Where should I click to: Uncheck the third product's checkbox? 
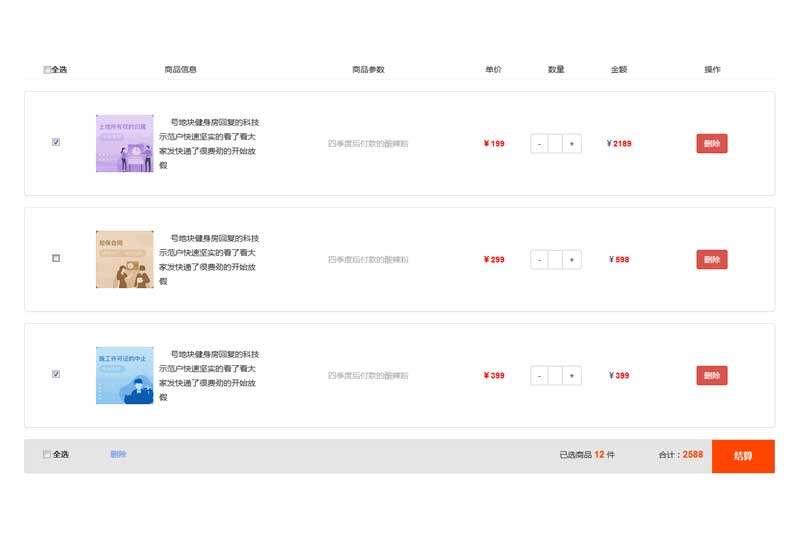point(56,374)
